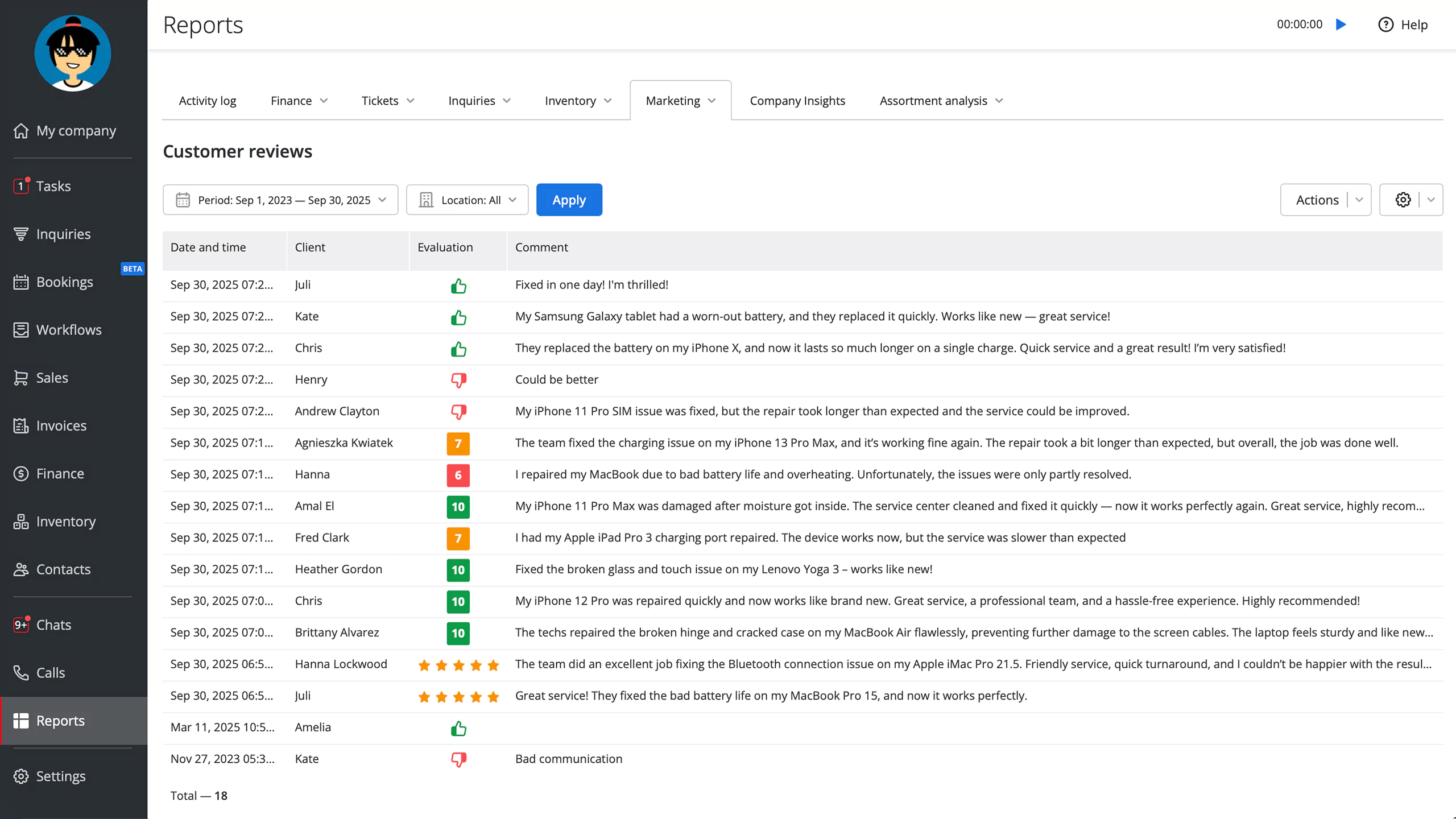Expand the Period date range dropdown

pos(280,200)
